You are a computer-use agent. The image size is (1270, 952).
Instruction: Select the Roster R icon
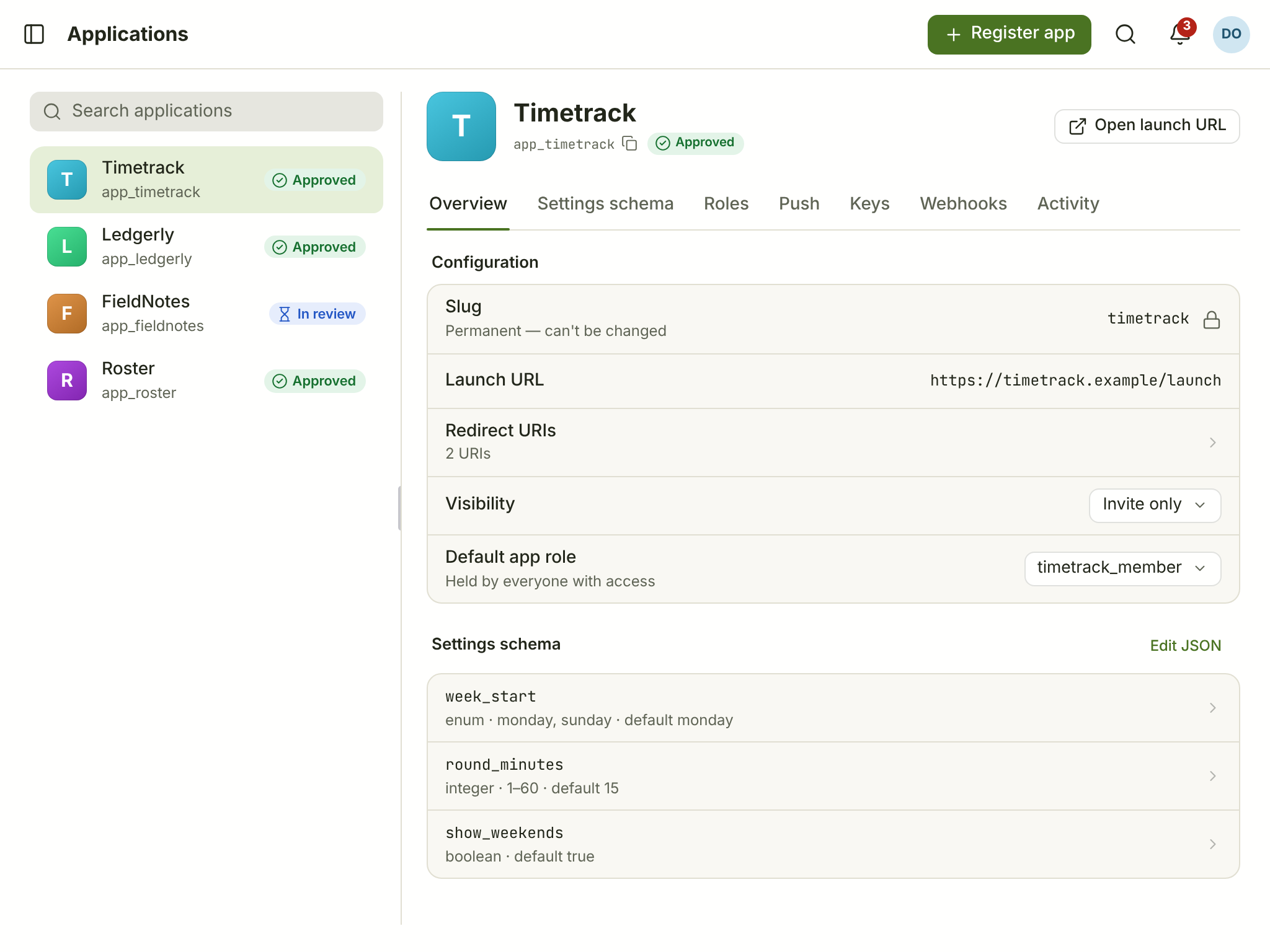coord(67,381)
